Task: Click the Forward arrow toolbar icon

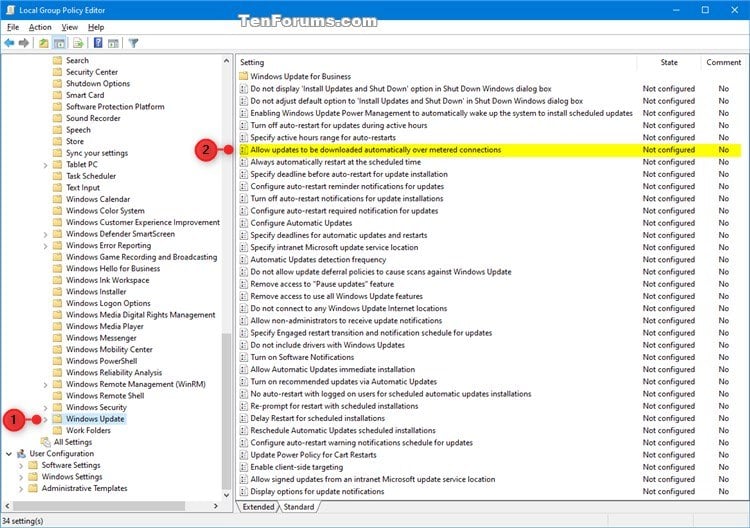Action: pyautogui.click(x=23, y=44)
